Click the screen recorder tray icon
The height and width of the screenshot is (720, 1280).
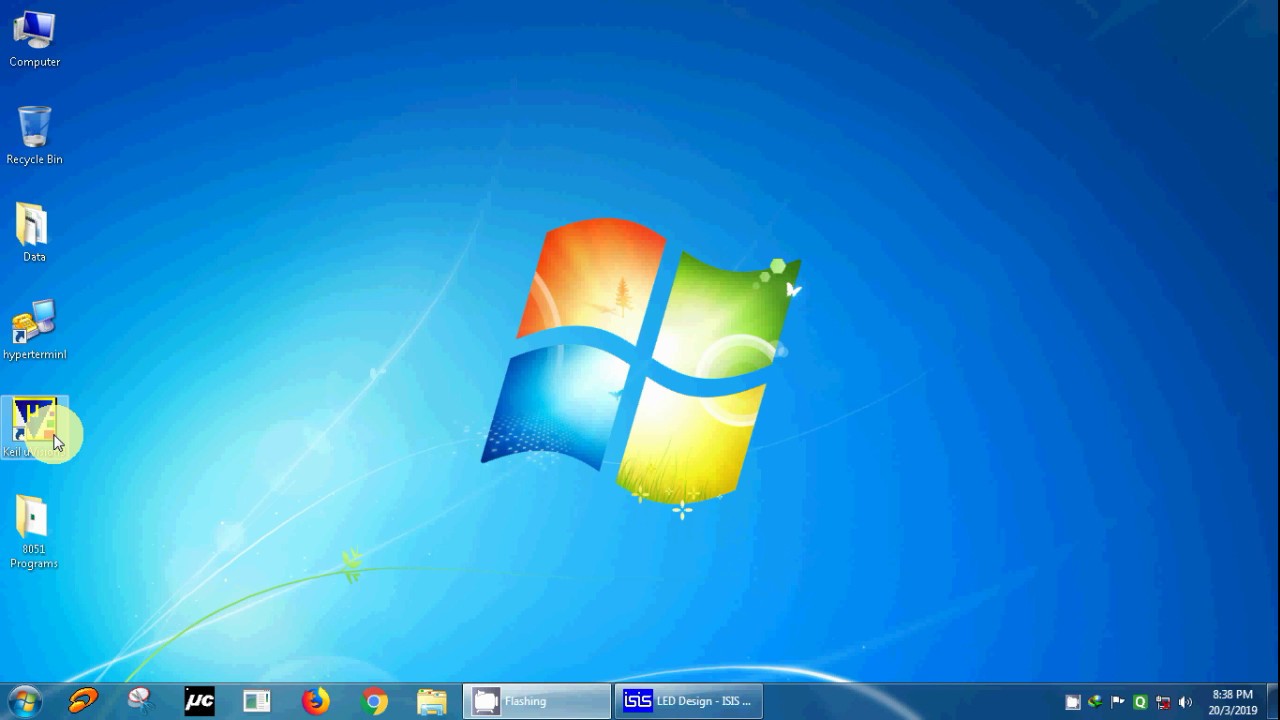(x=1073, y=702)
